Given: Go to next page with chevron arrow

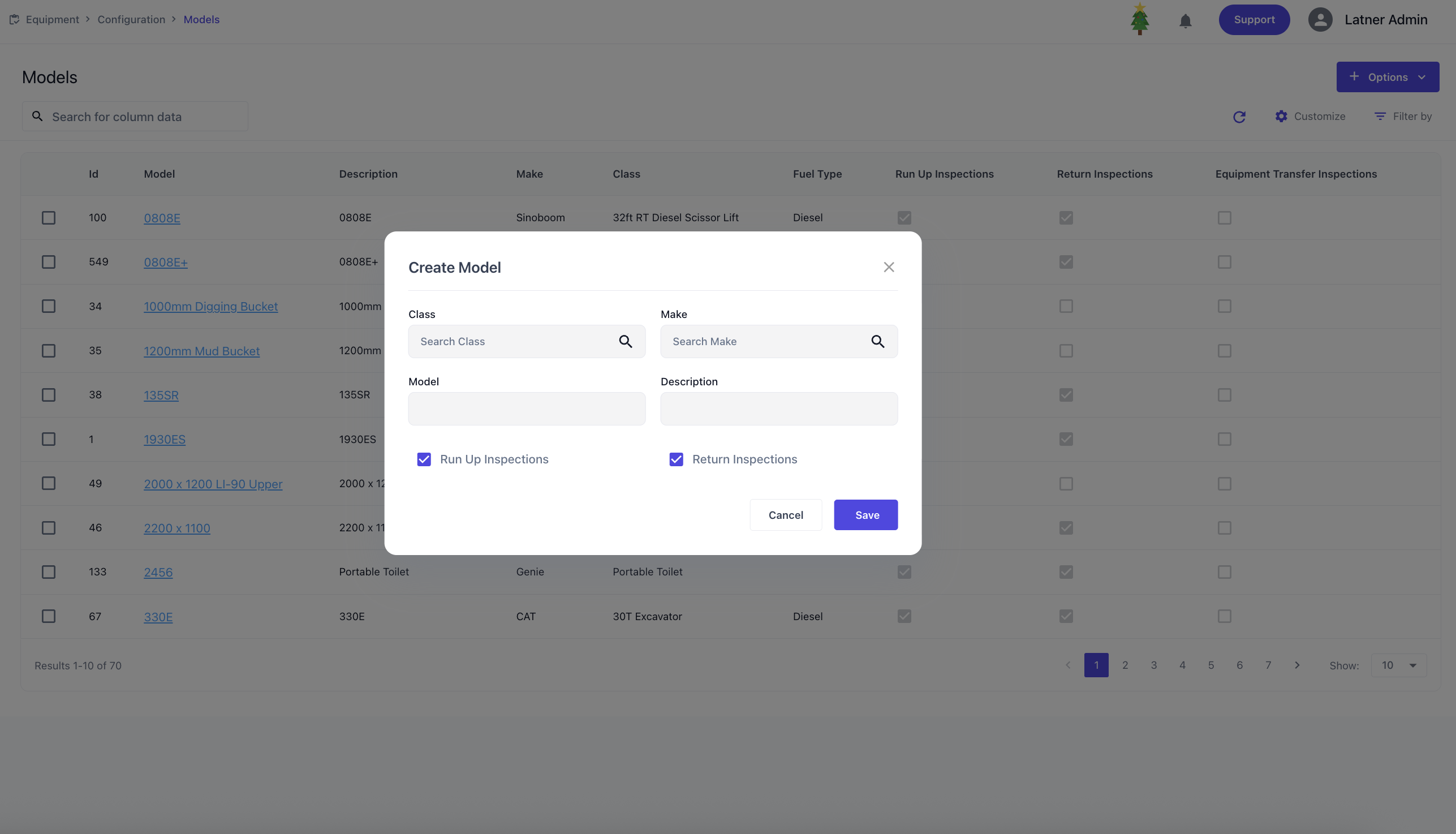Looking at the screenshot, I should tap(1297, 665).
